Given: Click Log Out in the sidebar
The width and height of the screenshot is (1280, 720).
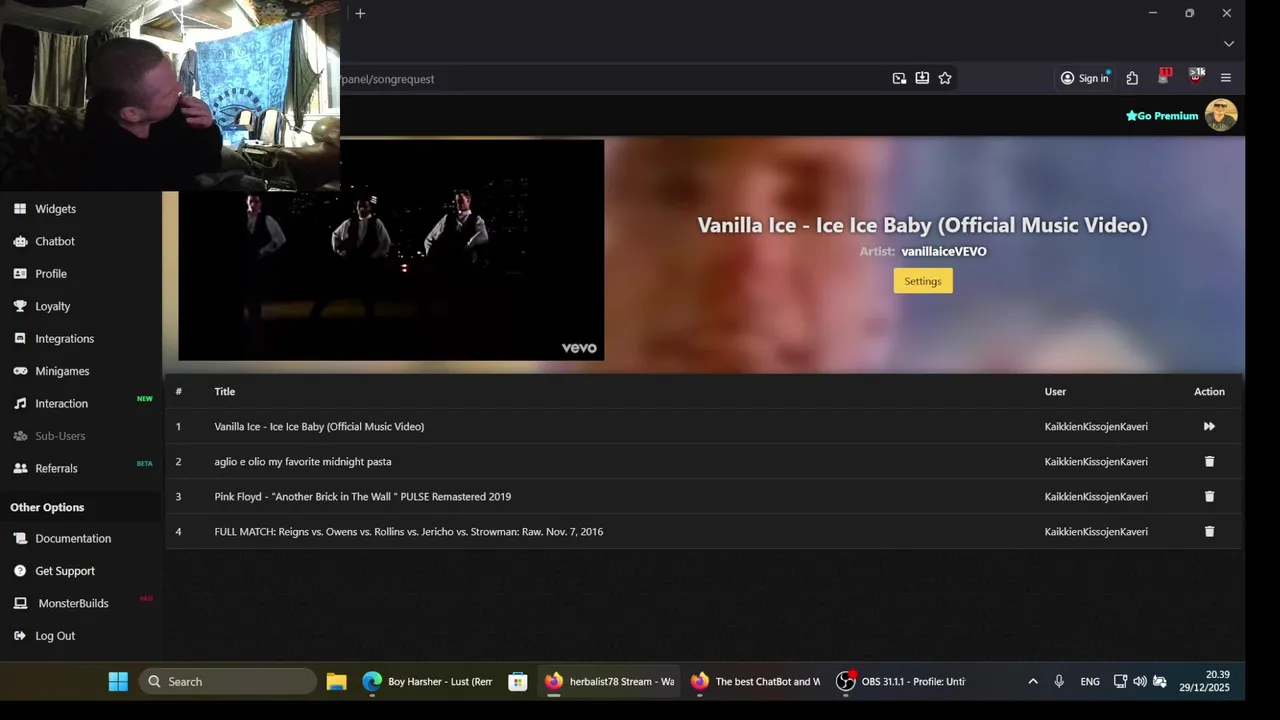Looking at the screenshot, I should pos(55,636).
